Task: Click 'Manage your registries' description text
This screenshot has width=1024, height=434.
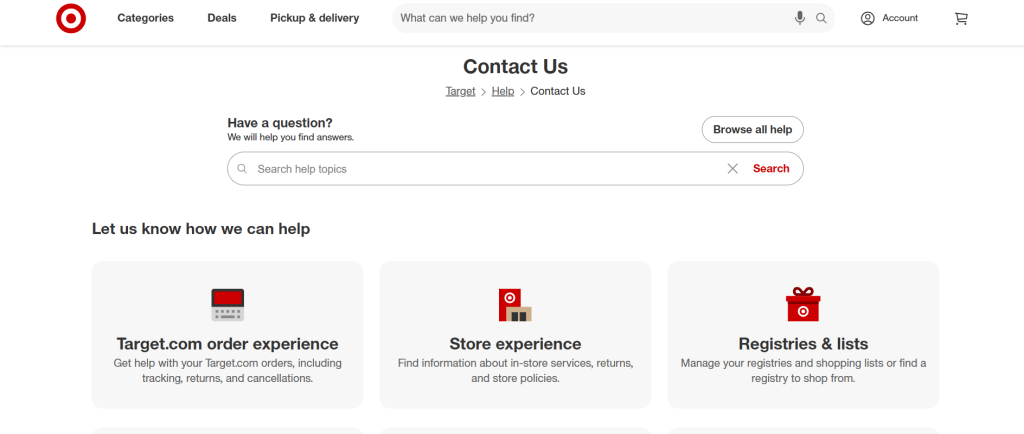Action: (803, 371)
